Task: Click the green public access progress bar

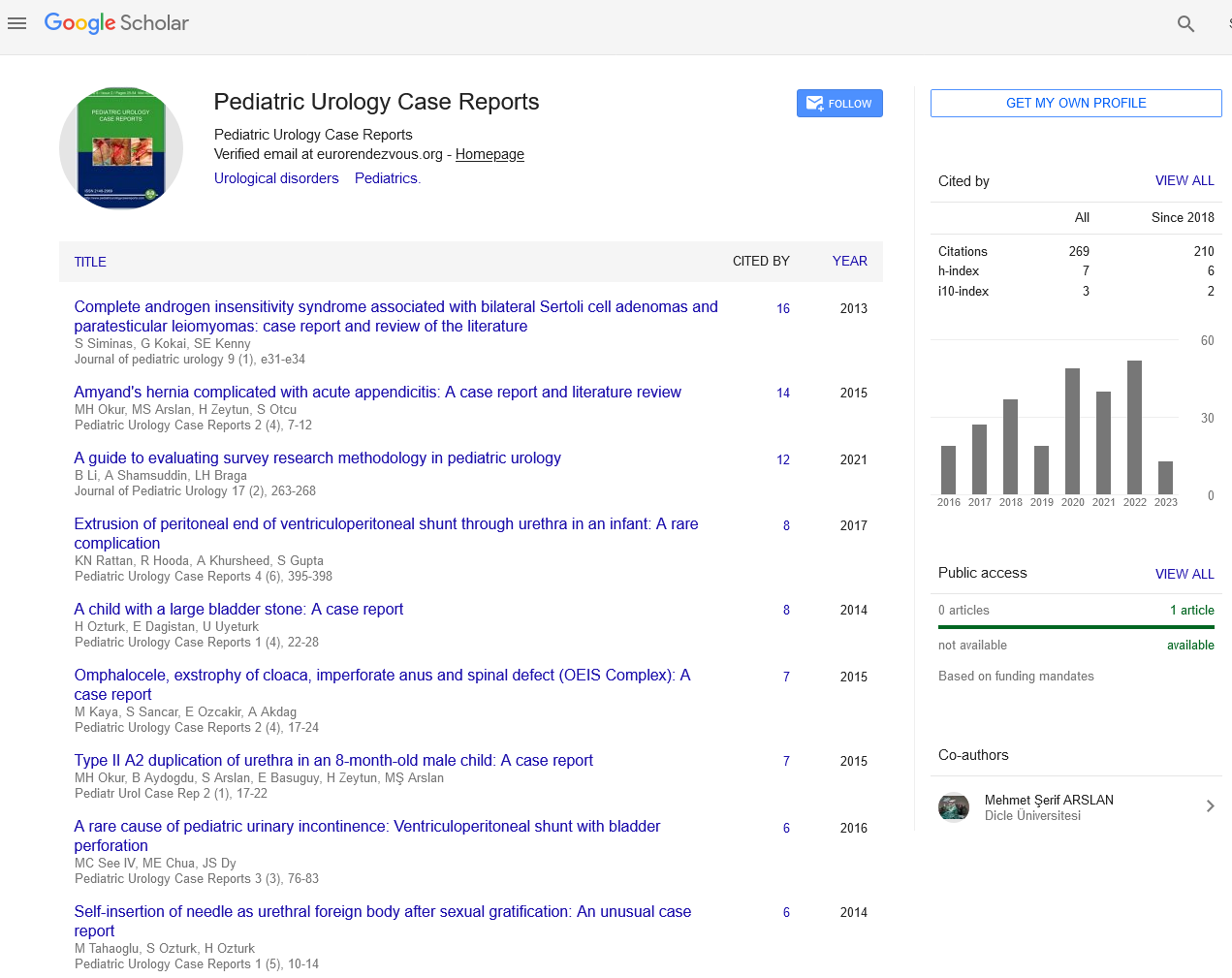Action: (1076, 627)
